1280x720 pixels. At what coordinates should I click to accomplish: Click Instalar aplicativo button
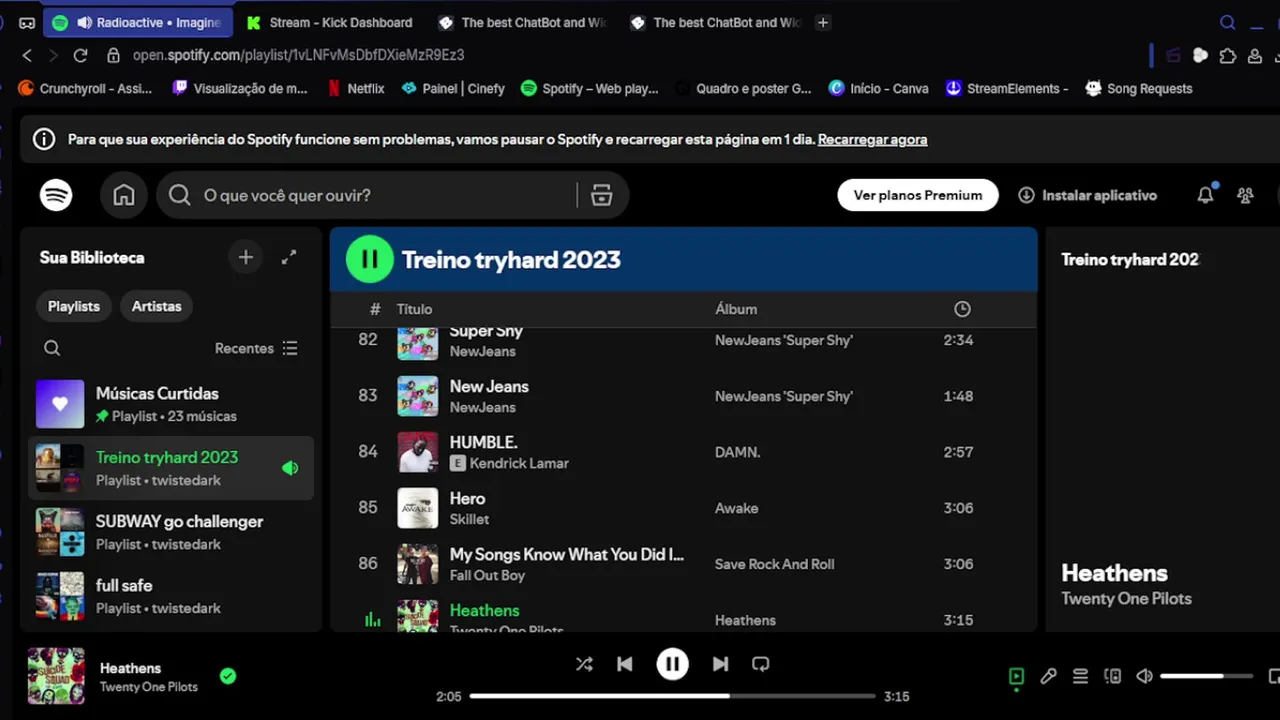click(1087, 195)
